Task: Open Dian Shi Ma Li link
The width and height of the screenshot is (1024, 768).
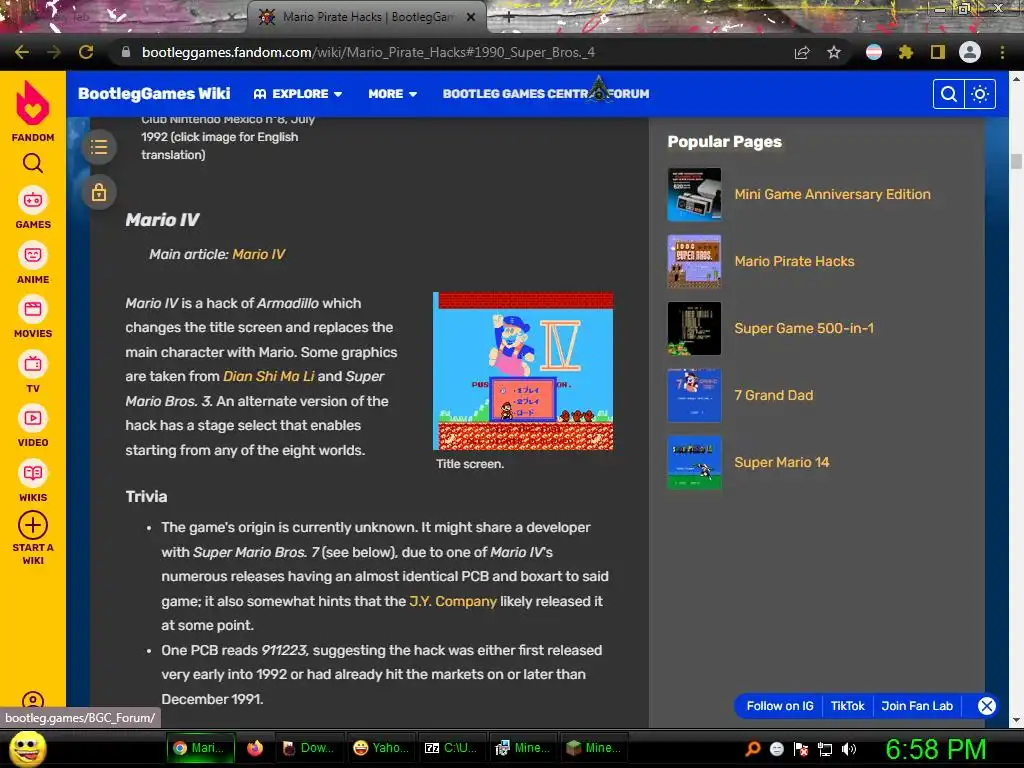Action: pyautogui.click(x=268, y=376)
